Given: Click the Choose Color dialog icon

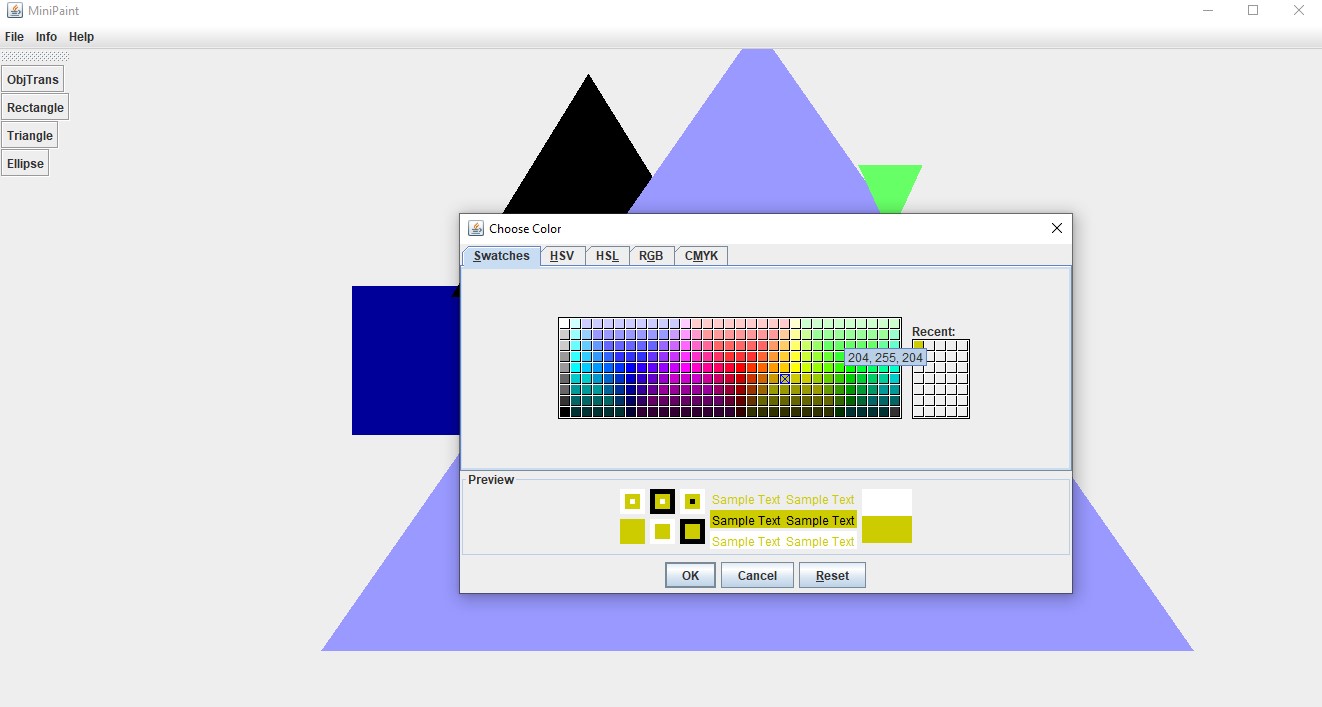Looking at the screenshot, I should tap(477, 228).
